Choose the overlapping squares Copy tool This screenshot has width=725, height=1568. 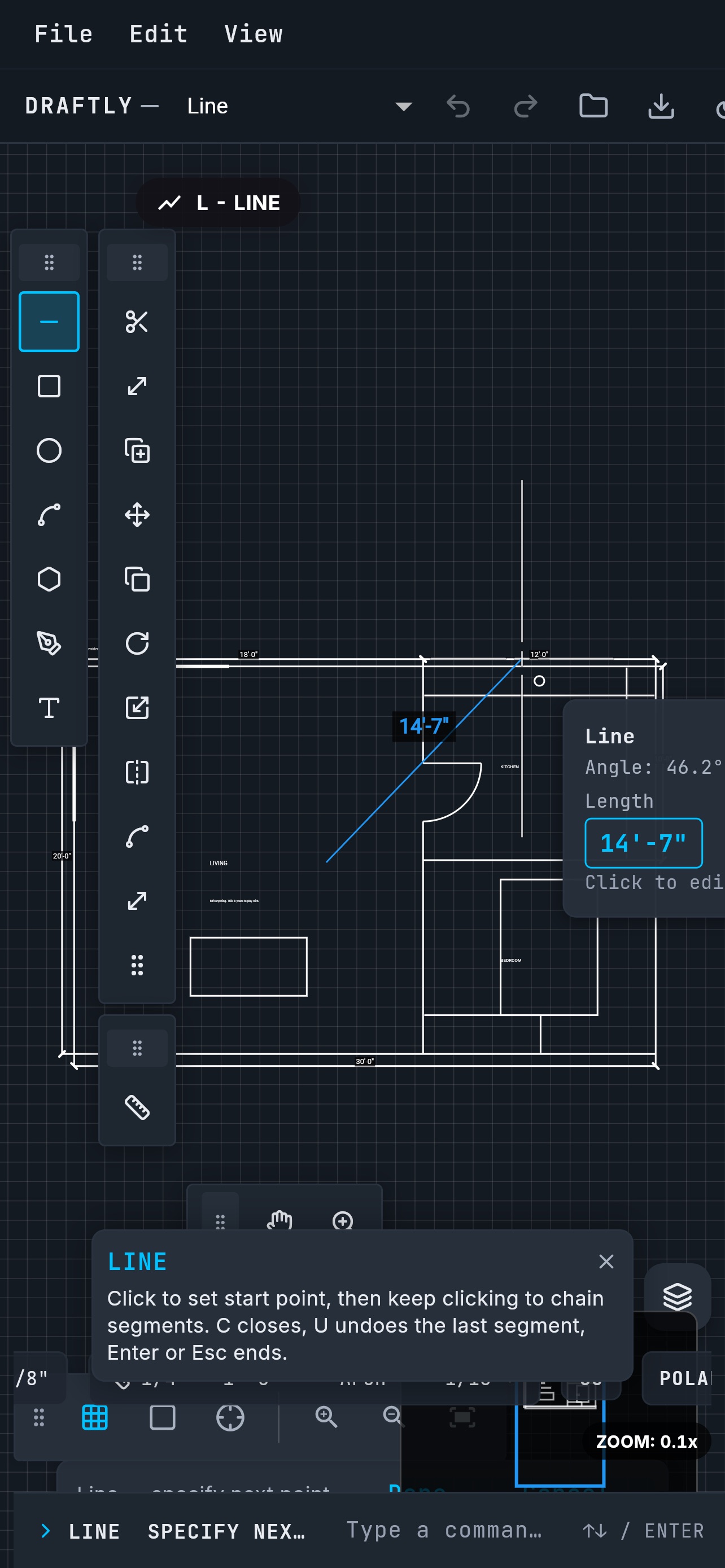coord(137,579)
